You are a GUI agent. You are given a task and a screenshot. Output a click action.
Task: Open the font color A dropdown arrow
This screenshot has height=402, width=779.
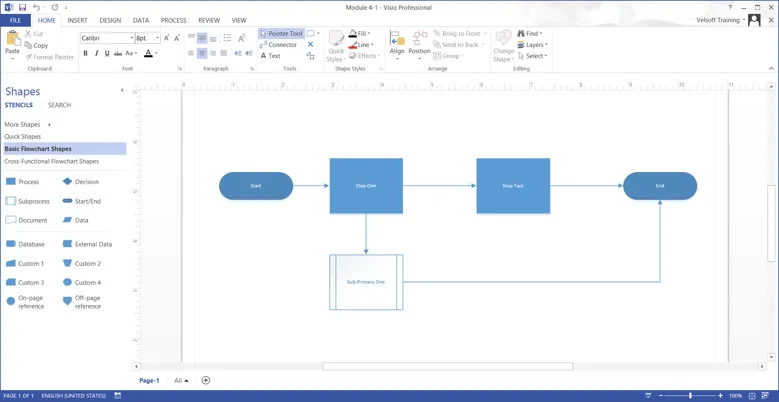tap(156, 53)
